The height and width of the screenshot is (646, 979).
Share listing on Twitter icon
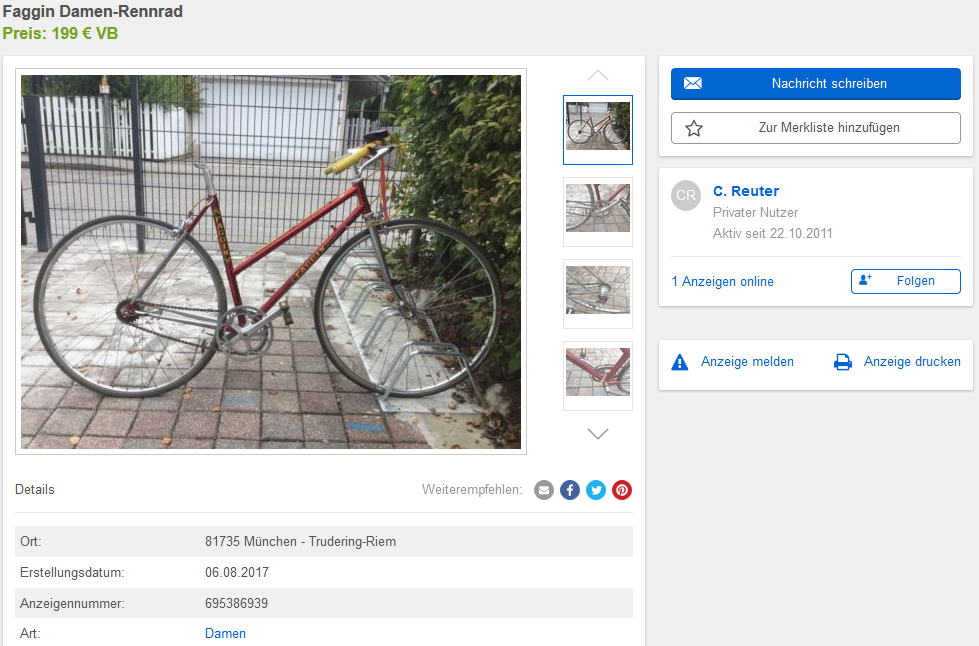click(x=596, y=490)
